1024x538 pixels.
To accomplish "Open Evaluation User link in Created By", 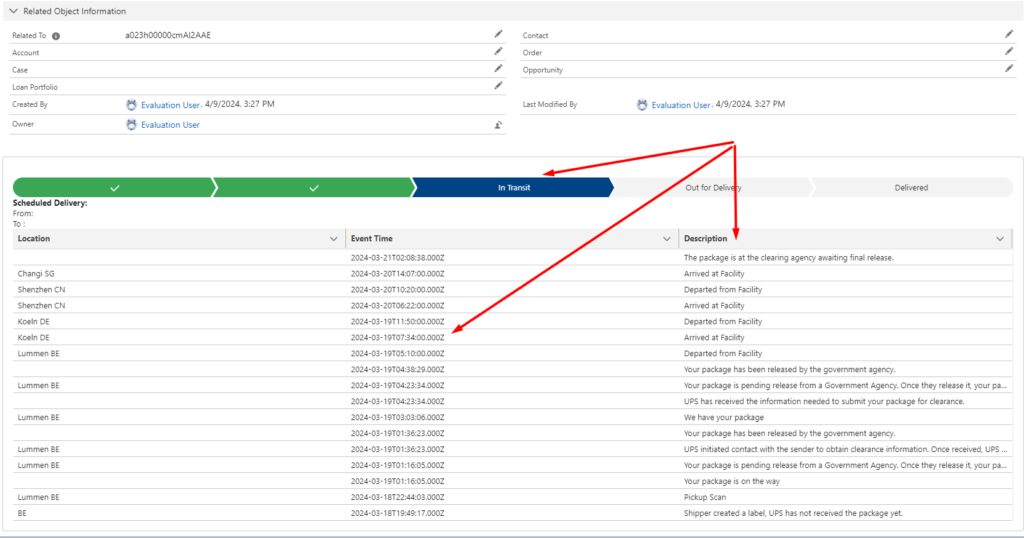I will (170, 104).
